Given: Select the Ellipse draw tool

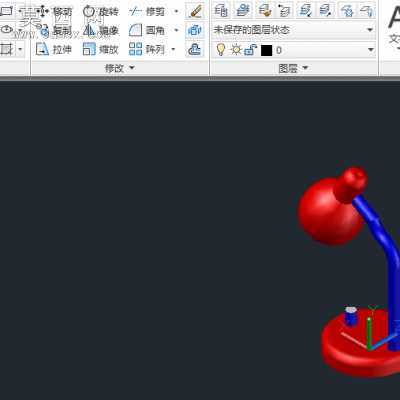Looking at the screenshot, I should 6,30.
